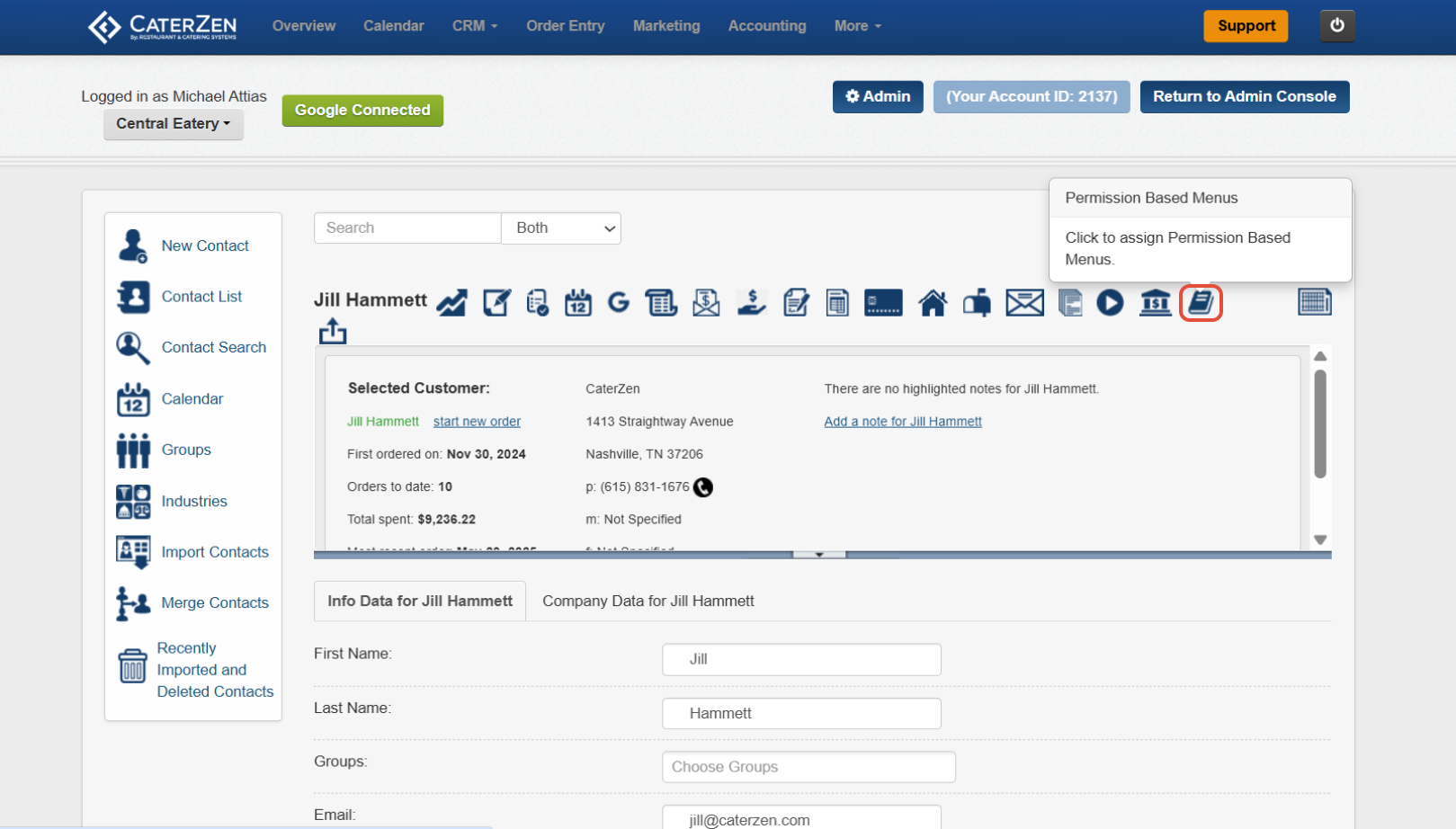Open the chart trend icon for Jill Hammett

pyautogui.click(x=451, y=303)
